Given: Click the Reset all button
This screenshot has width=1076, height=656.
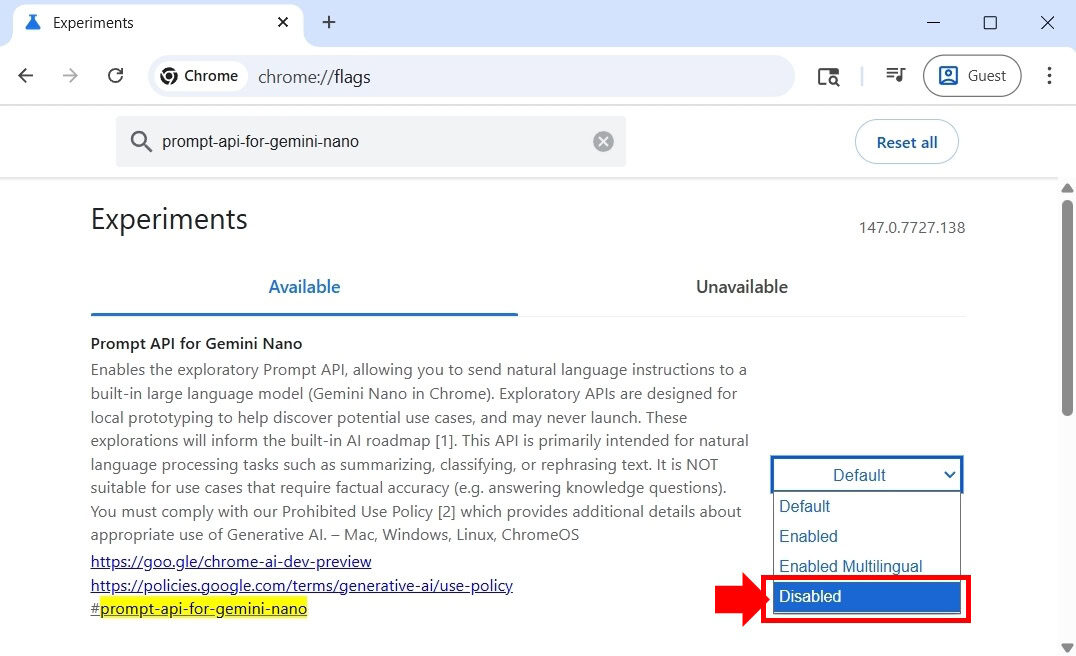Looking at the screenshot, I should (x=907, y=142).
